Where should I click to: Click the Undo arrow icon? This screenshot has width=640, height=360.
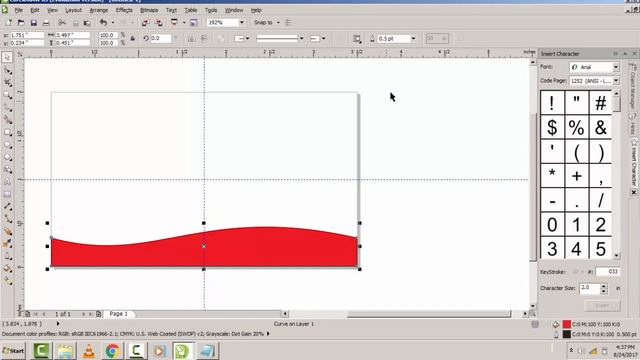tap(104, 22)
